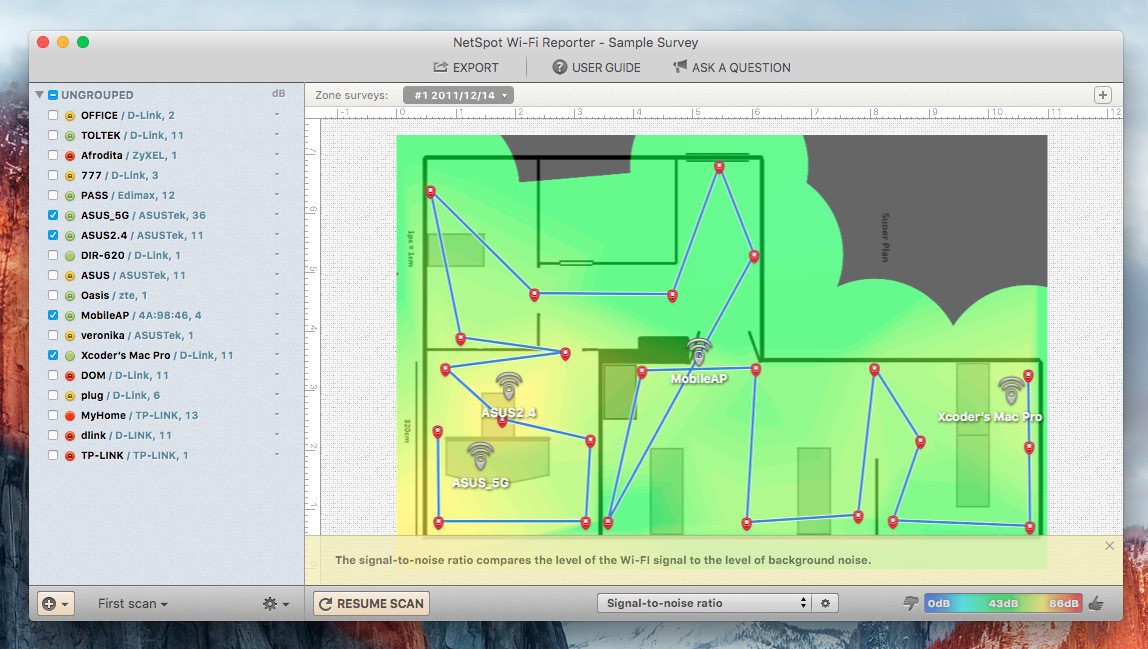Open the USER GUIDE
This screenshot has width=1148, height=649.
pos(596,67)
